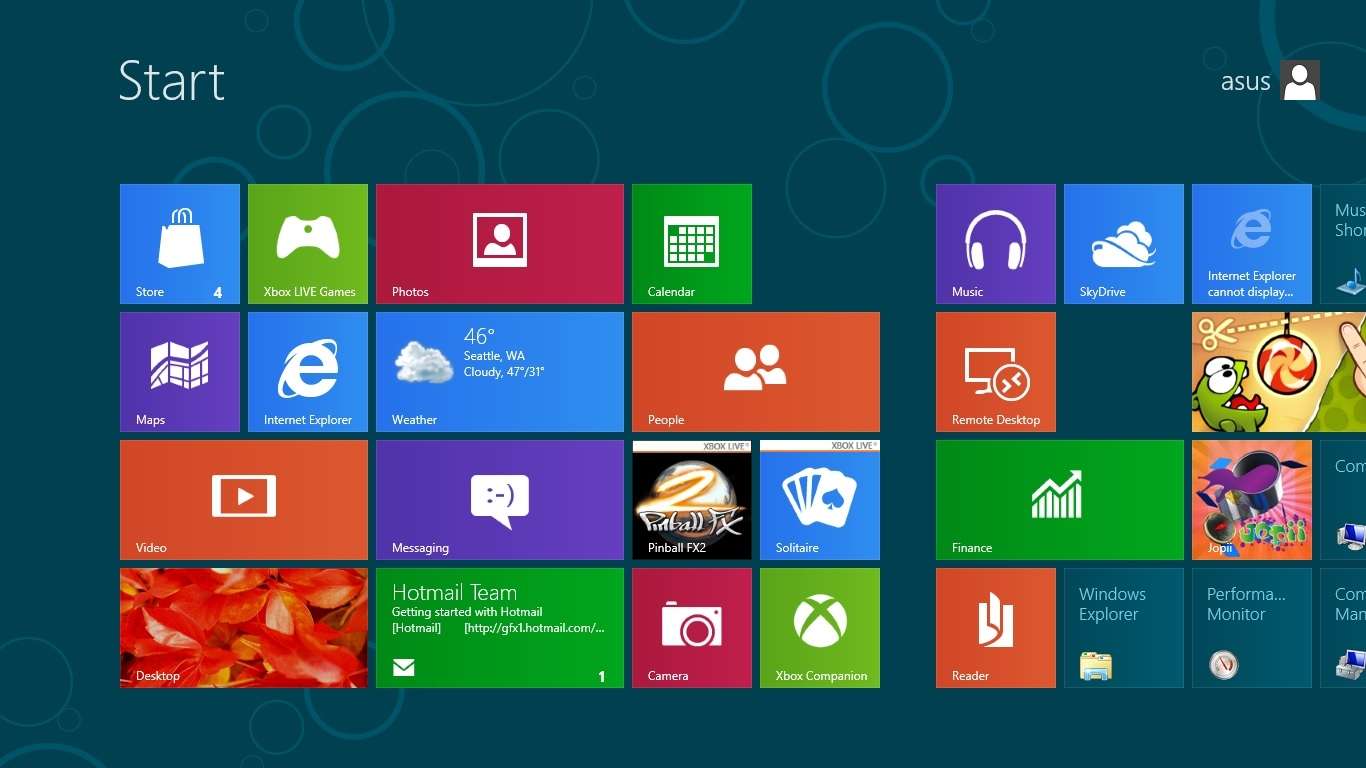
Task: Open the Photos tile
Action: pos(500,244)
